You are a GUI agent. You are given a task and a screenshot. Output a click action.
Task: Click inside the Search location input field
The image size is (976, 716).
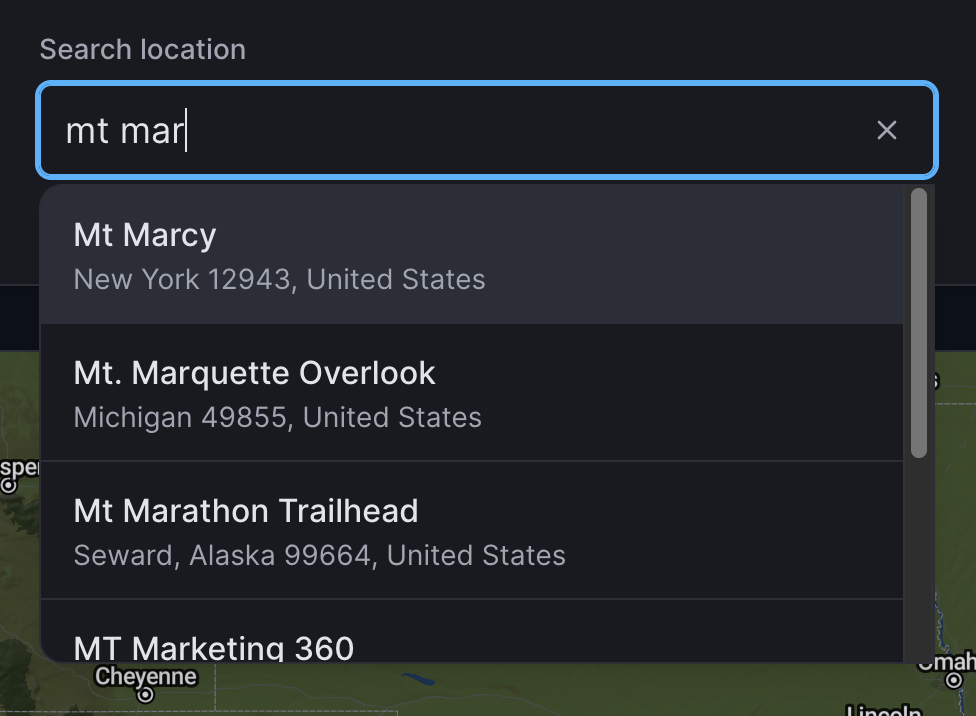coord(500,130)
